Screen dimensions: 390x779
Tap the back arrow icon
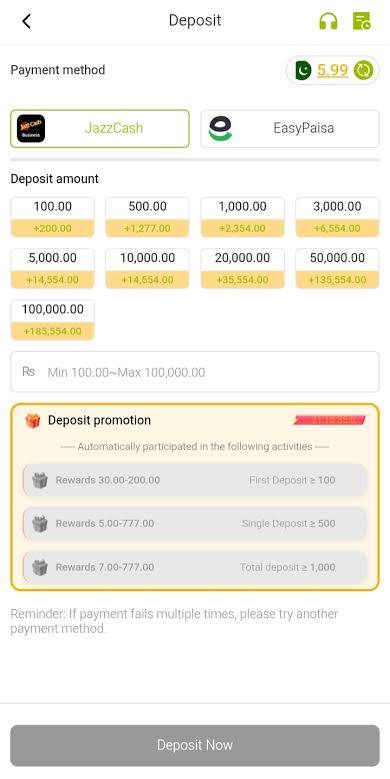tap(26, 21)
